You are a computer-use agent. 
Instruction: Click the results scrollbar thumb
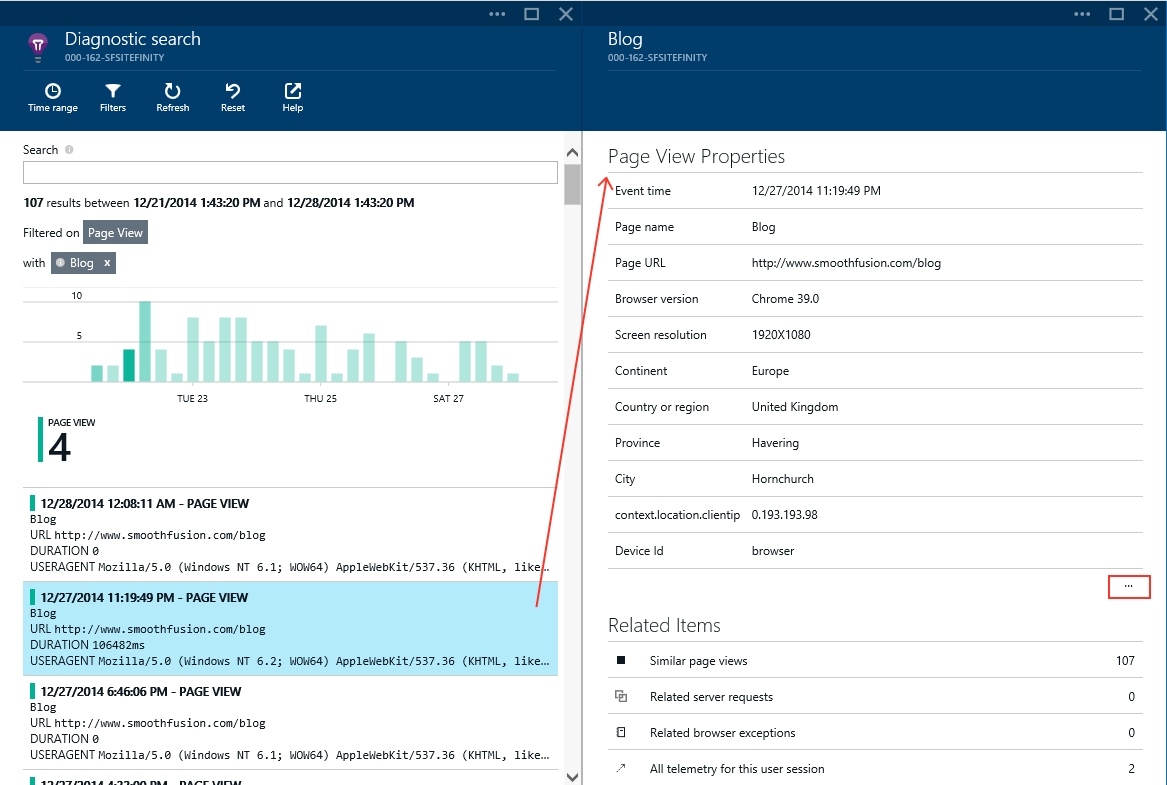tap(572, 184)
